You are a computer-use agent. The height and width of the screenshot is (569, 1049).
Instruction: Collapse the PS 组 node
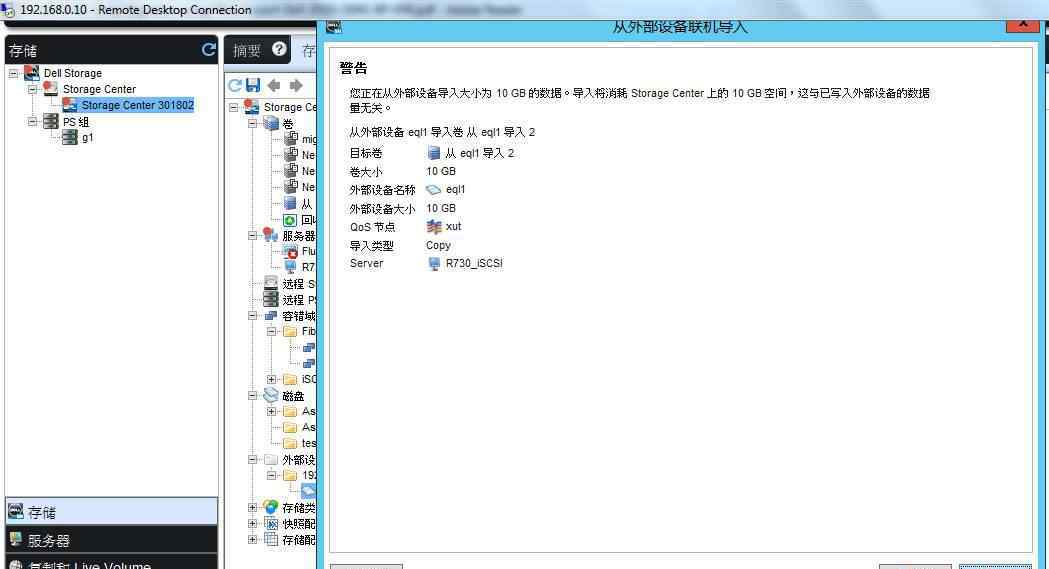click(32, 122)
